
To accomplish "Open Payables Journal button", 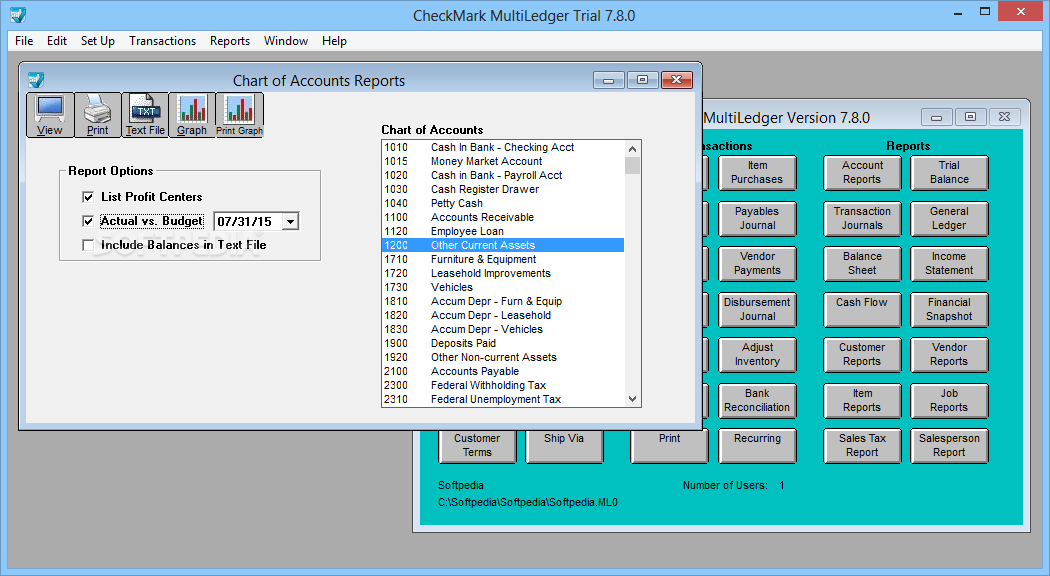I will tap(757, 218).
